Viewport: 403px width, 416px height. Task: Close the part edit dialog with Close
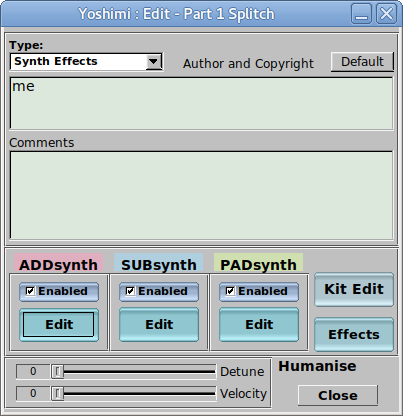[338, 395]
